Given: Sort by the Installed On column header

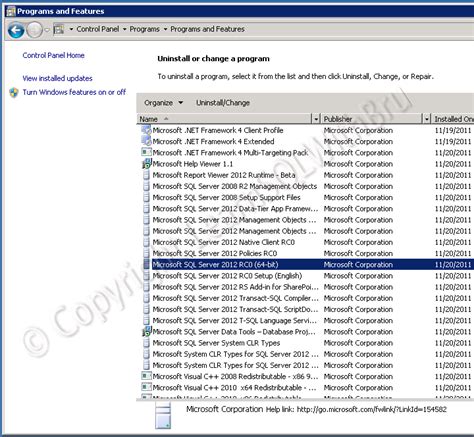Looking at the screenshot, I should click(453, 119).
